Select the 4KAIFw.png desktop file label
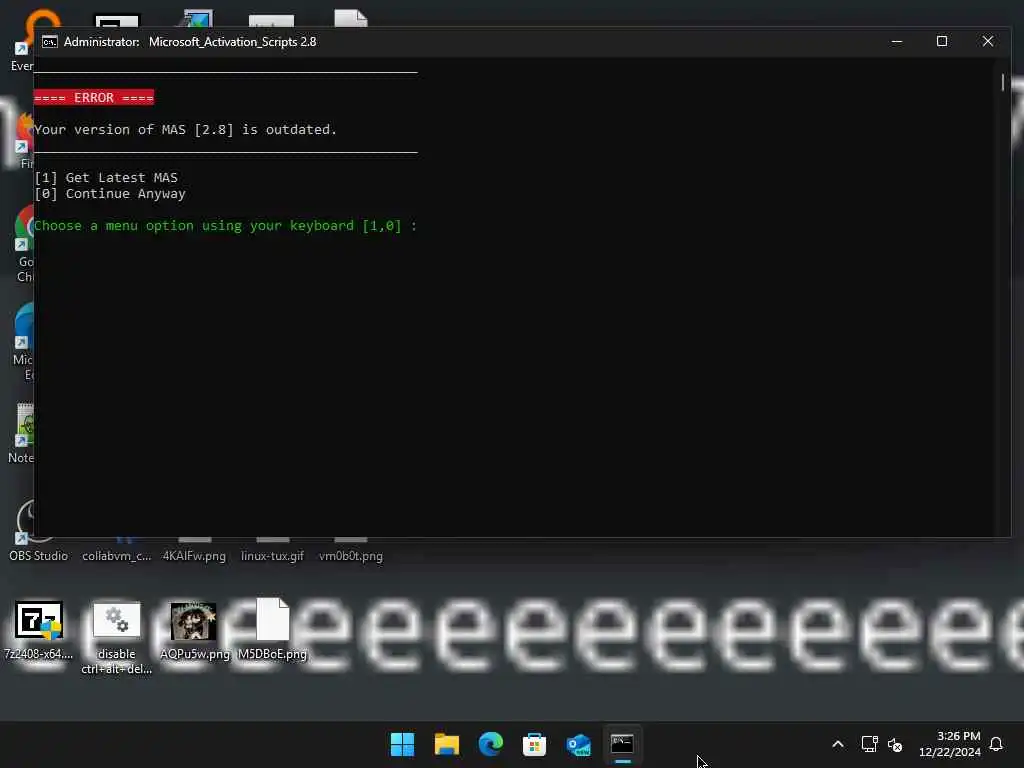This screenshot has width=1024, height=768. coord(194,556)
